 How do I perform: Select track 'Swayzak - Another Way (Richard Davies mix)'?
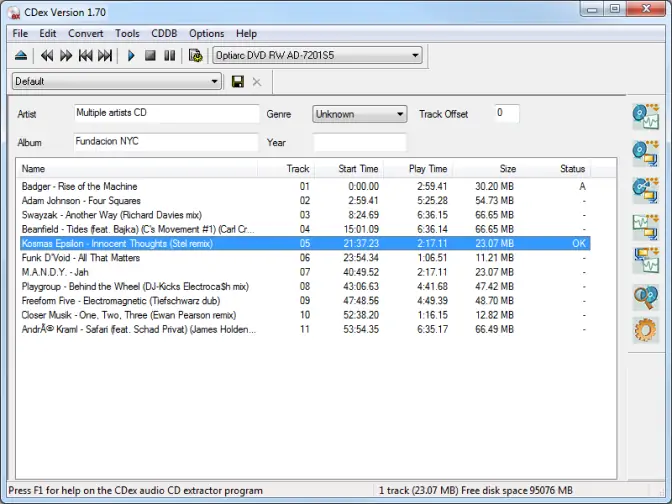coord(305,215)
